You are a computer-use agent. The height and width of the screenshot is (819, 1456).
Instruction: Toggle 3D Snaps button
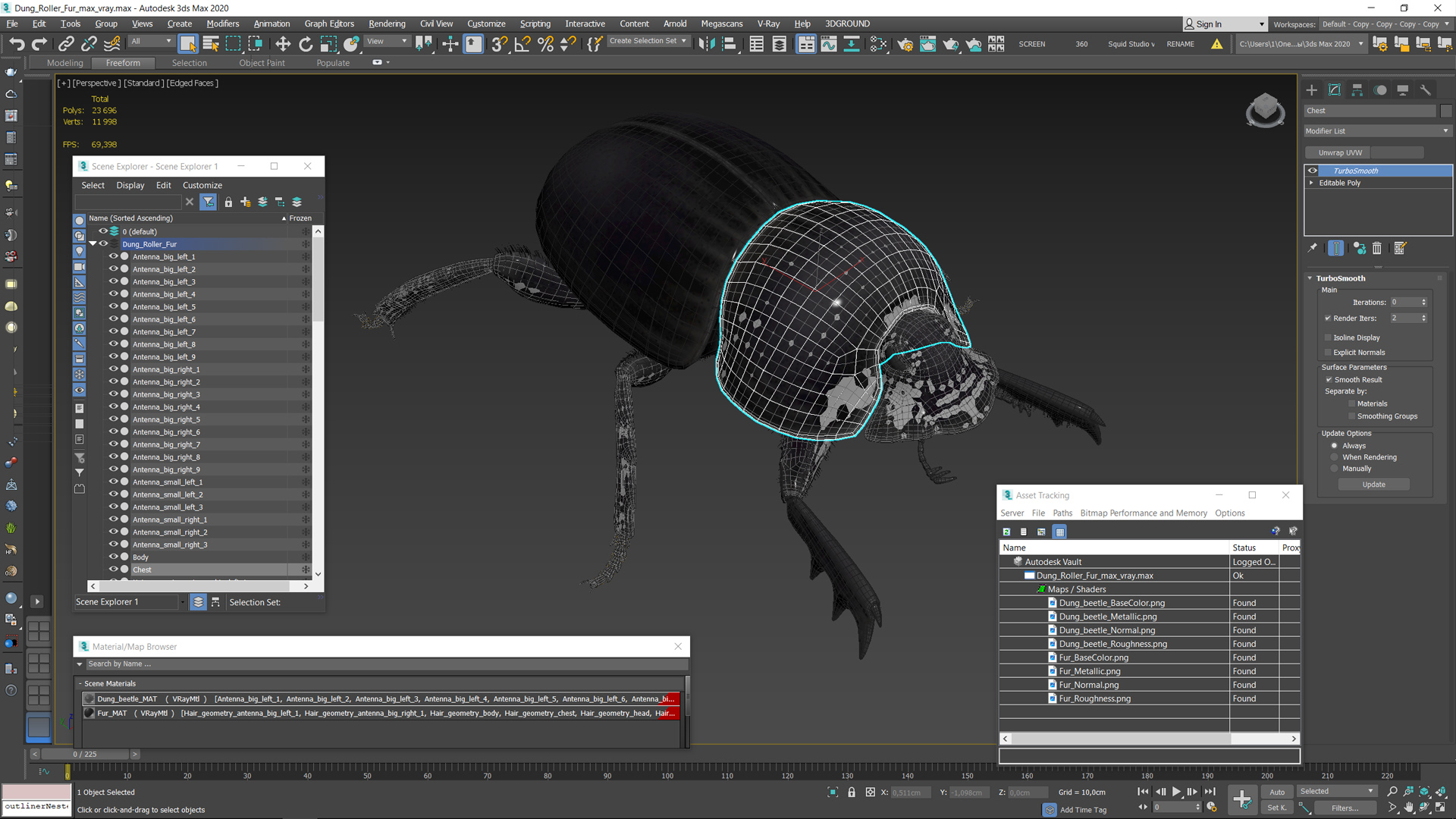[499, 44]
